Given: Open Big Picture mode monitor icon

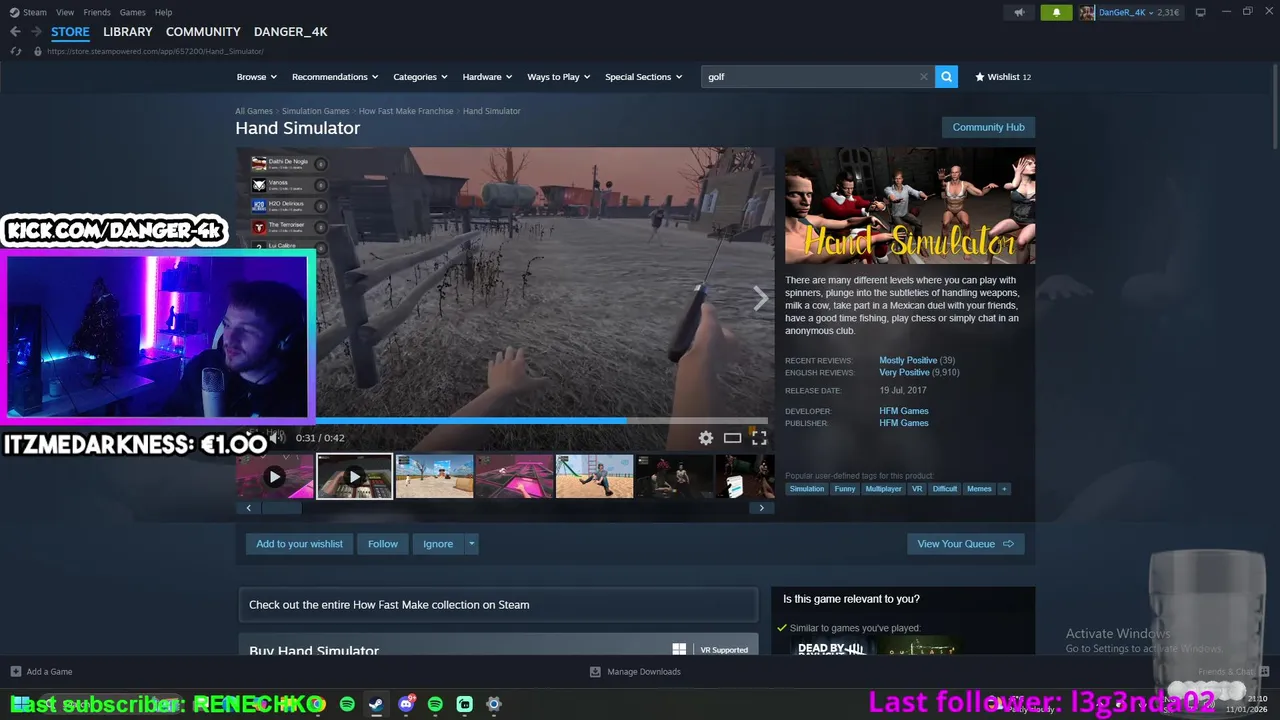Looking at the screenshot, I should point(1200,12).
